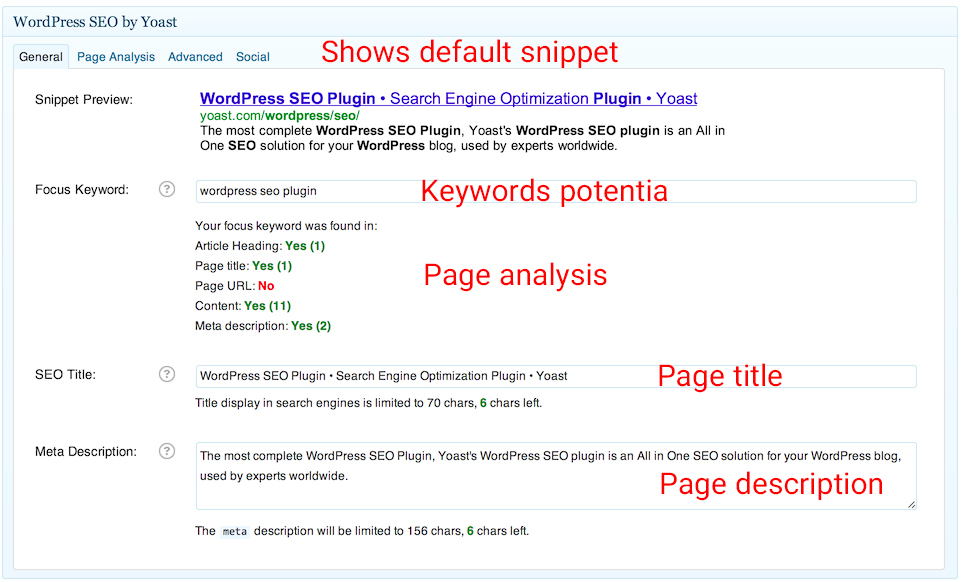Click the Meta Description help icon

[x=167, y=451]
